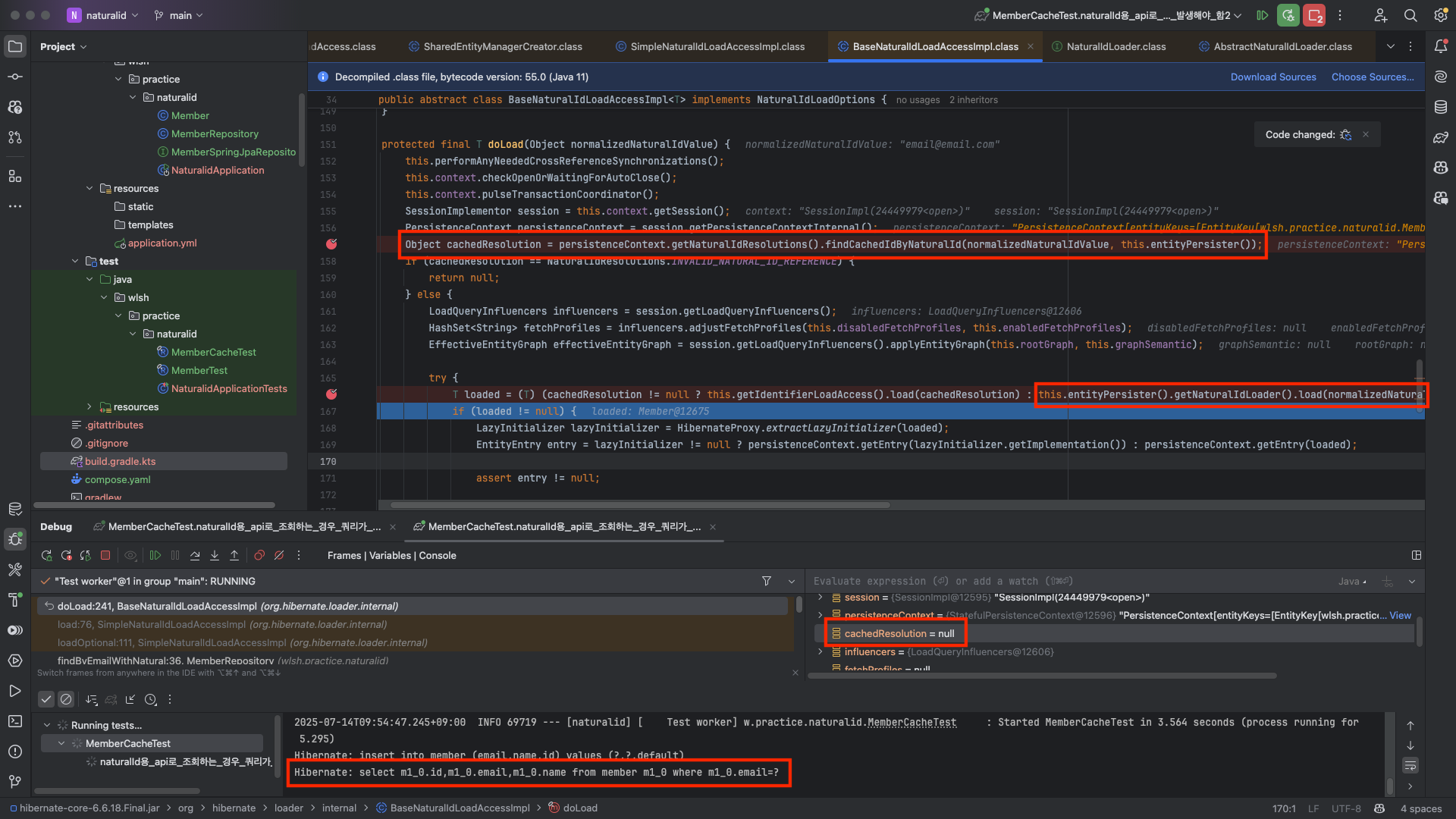The height and width of the screenshot is (819, 1456).
Task: Click Rerun Failed Tests icon in Debug toolbar
Action: click(66, 556)
